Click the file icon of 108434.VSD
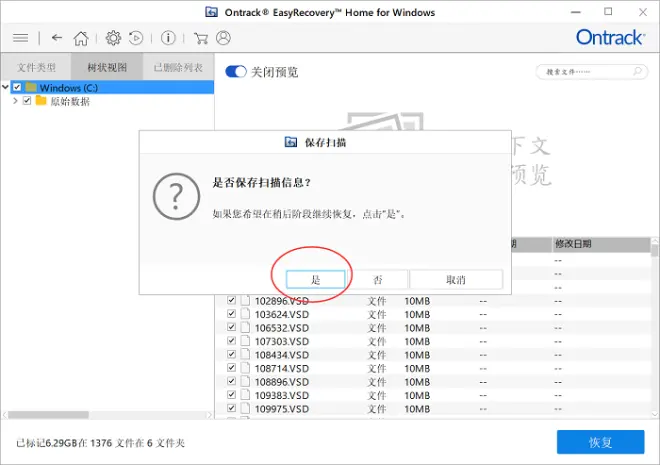Screen dimensions: 660x465 tap(245, 354)
